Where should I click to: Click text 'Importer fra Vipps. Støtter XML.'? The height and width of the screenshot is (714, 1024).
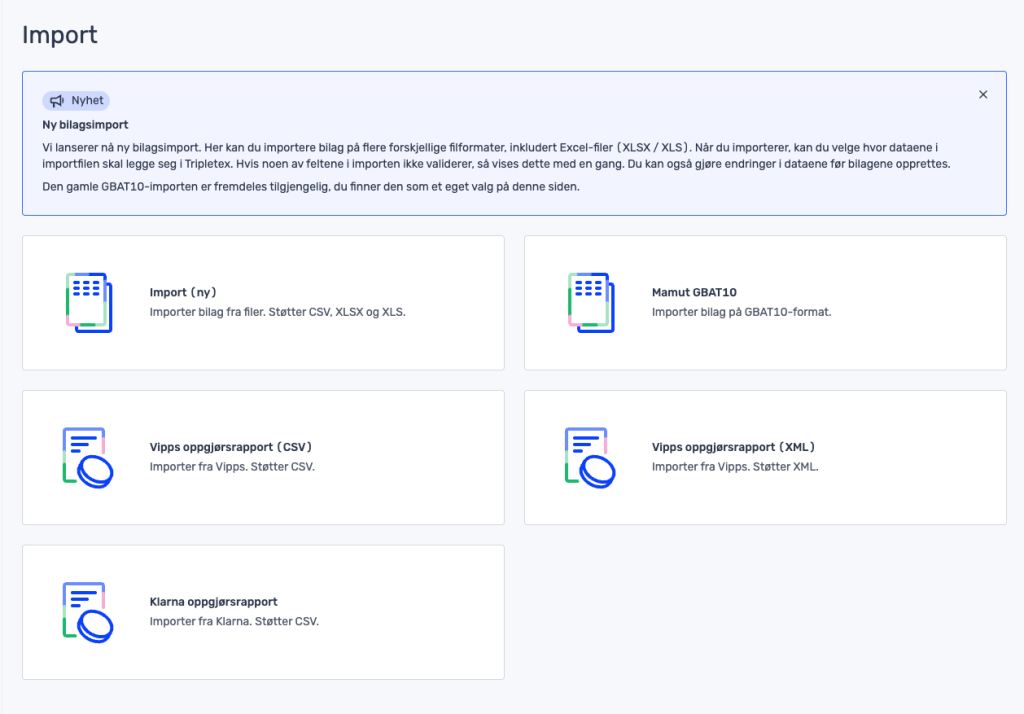735,467
